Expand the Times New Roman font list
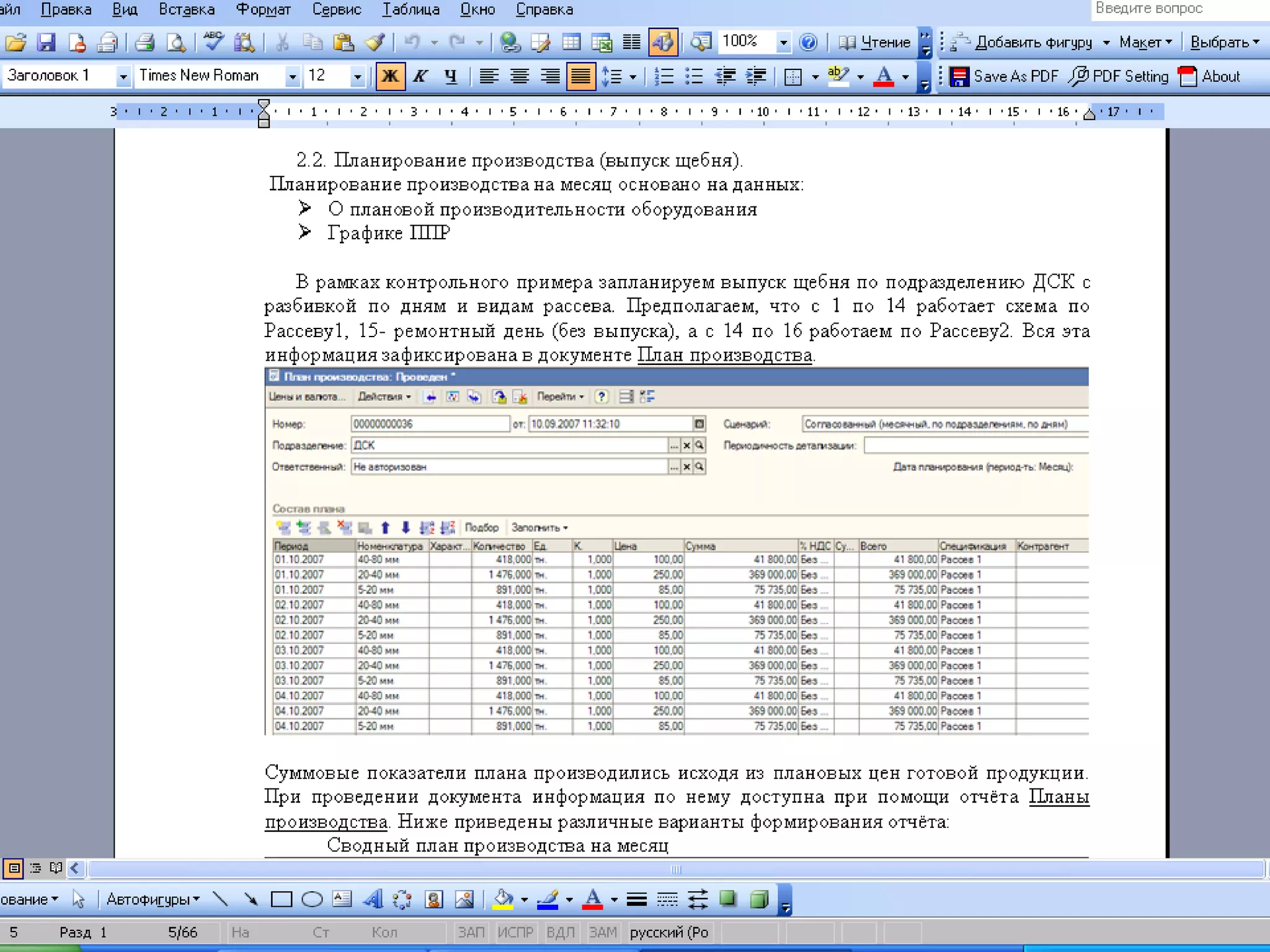This screenshot has height=952, width=1270. tap(292, 76)
